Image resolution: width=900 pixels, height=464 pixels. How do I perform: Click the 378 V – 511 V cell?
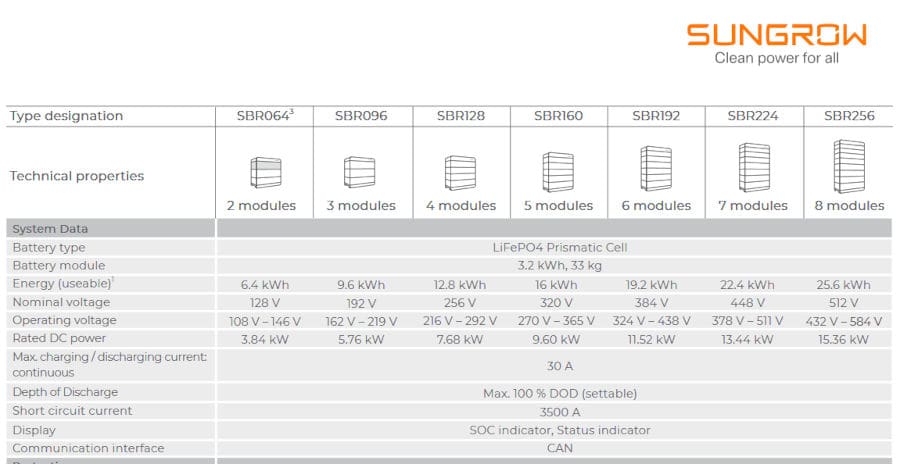[747, 321]
